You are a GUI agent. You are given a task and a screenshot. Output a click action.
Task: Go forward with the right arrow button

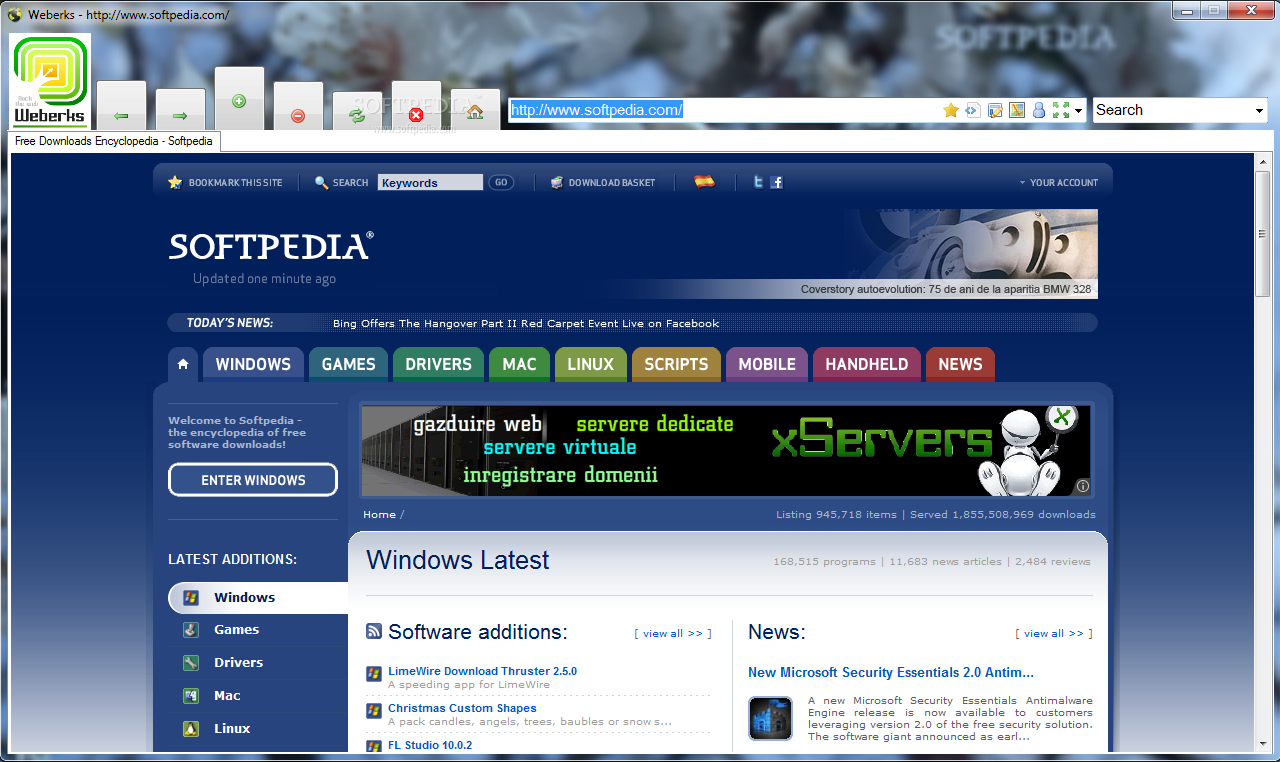point(180,110)
